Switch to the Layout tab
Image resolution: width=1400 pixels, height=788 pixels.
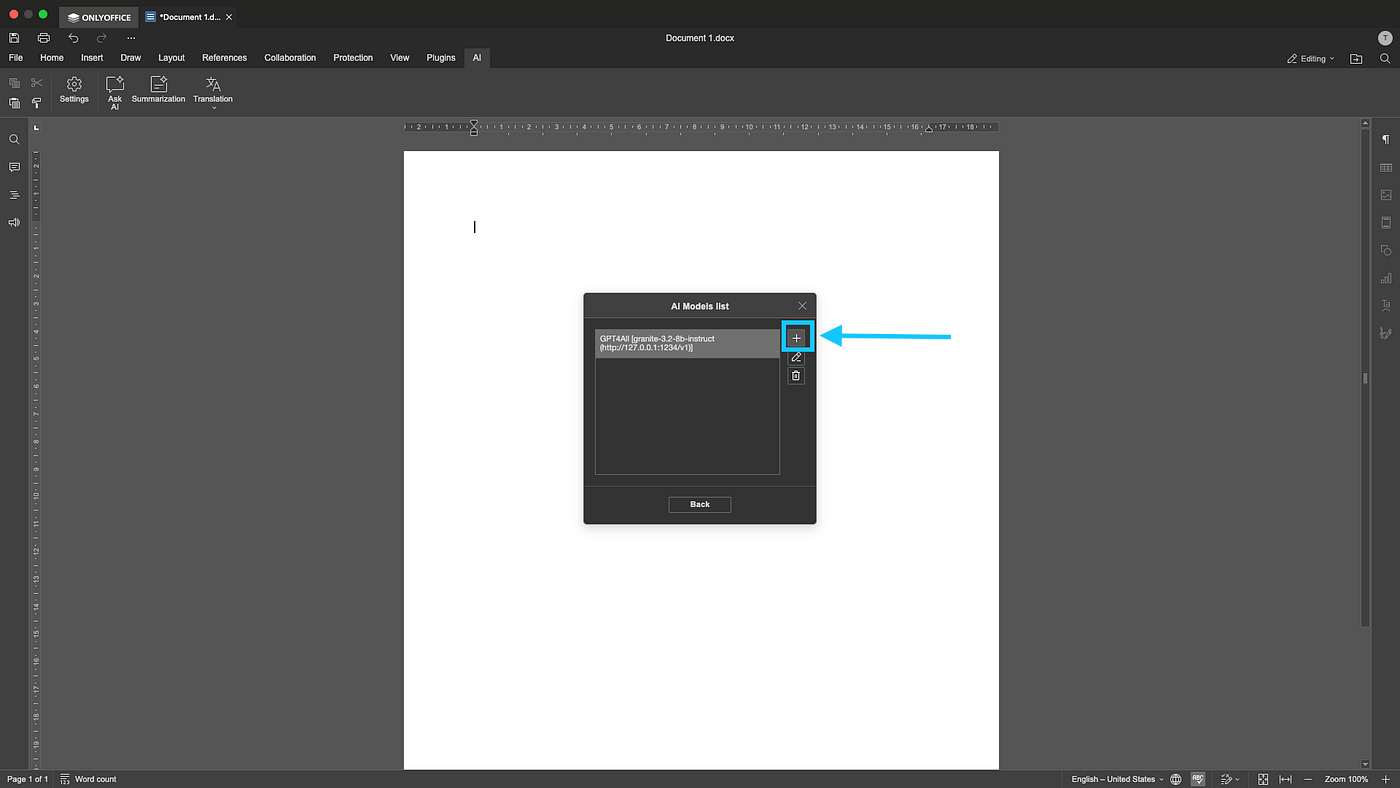pyautogui.click(x=172, y=58)
